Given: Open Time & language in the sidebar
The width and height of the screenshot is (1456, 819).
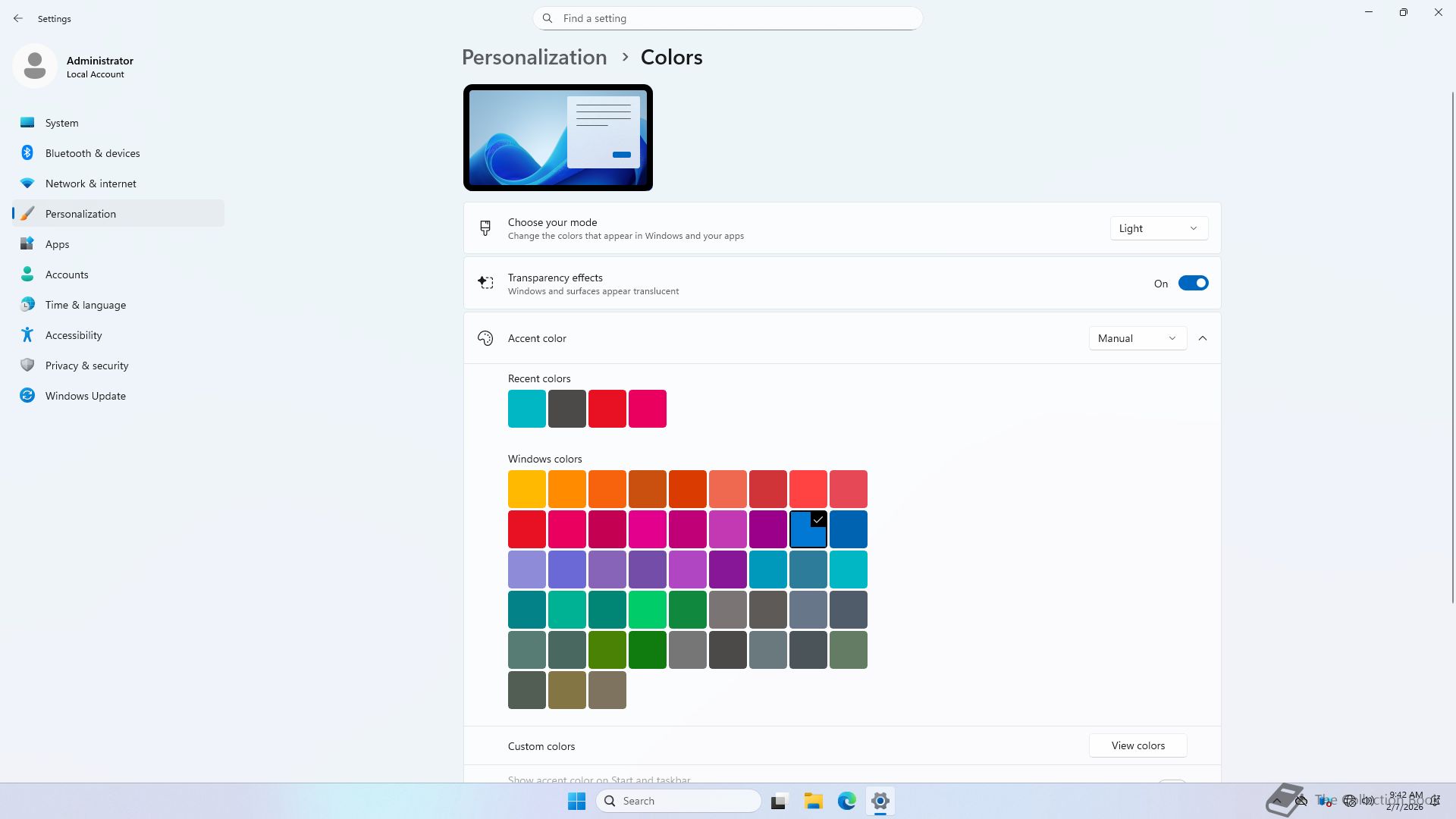Looking at the screenshot, I should (x=85, y=305).
